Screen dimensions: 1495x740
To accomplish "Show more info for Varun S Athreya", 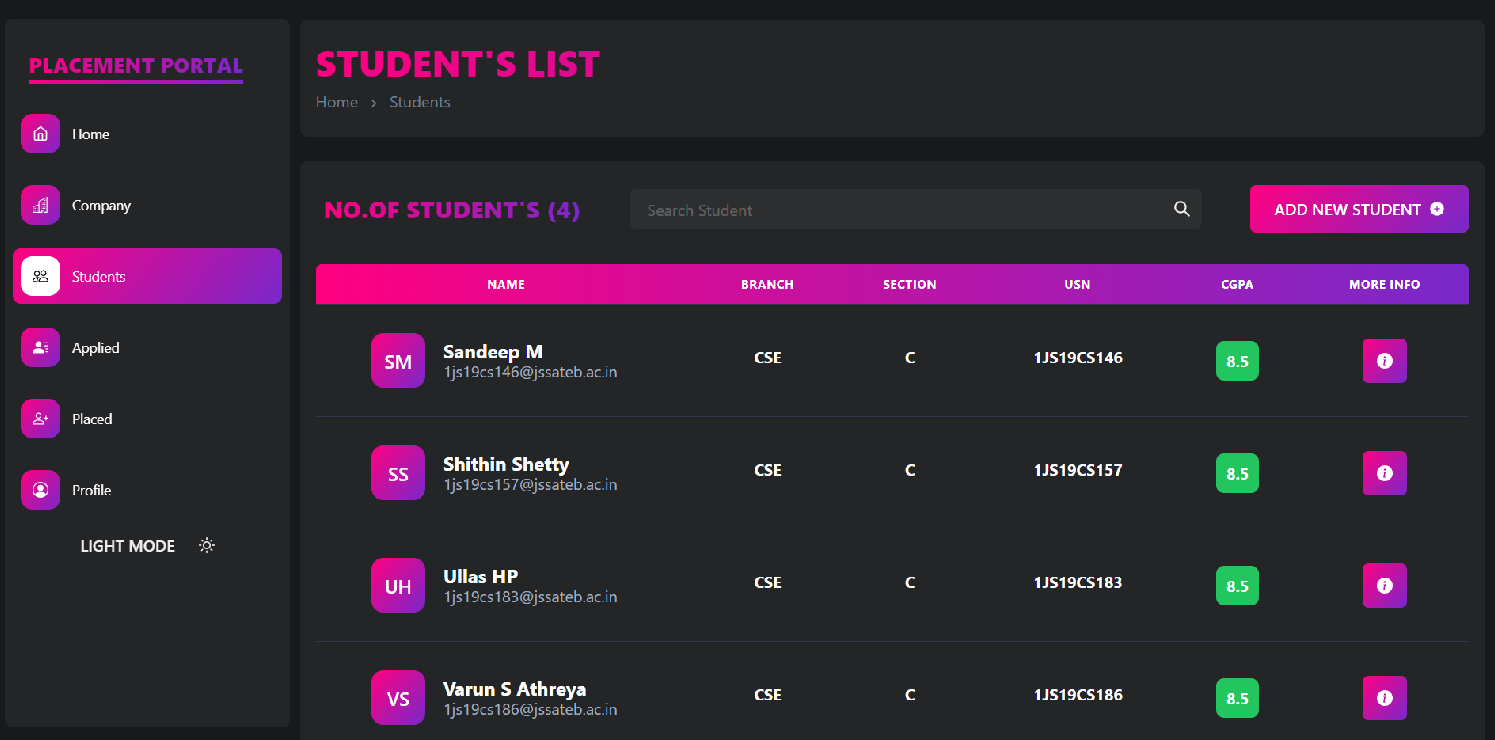I will (x=1384, y=698).
